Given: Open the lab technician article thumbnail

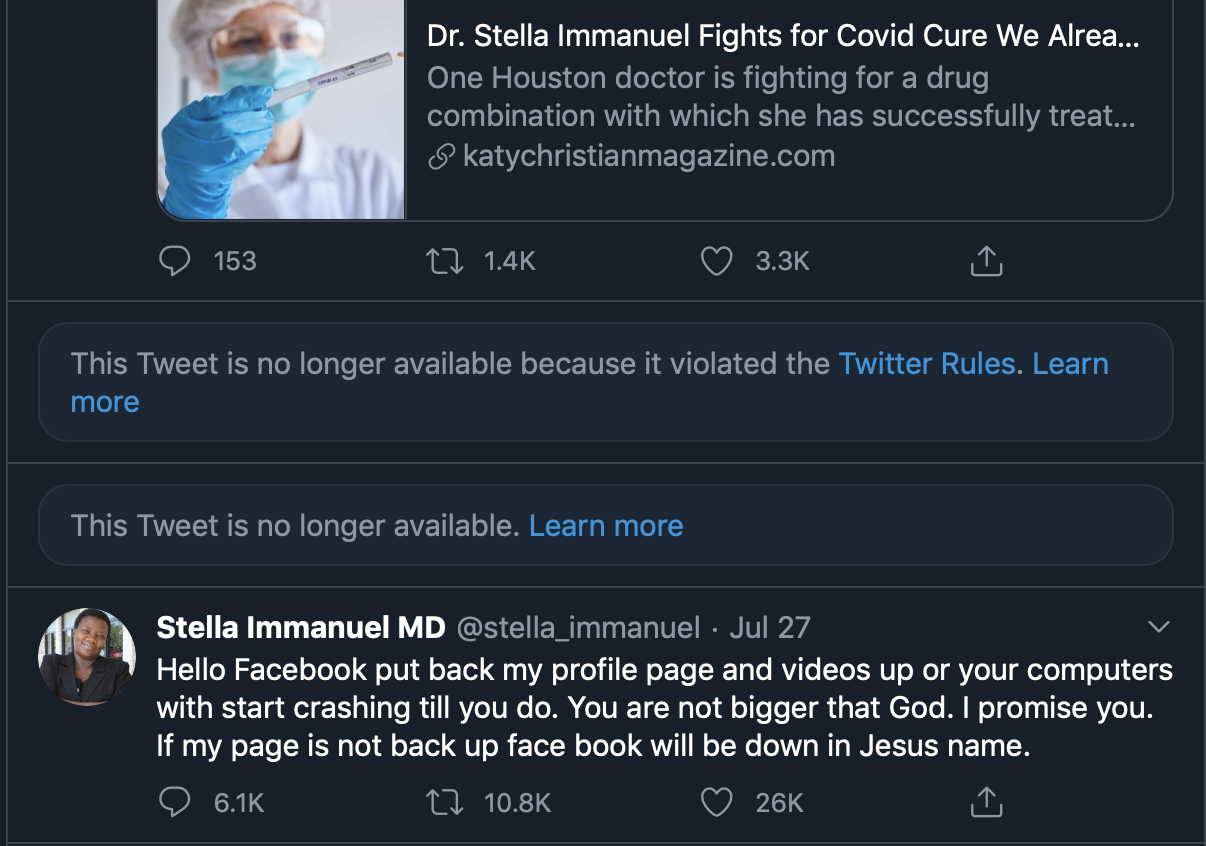Looking at the screenshot, I should pos(281,108).
